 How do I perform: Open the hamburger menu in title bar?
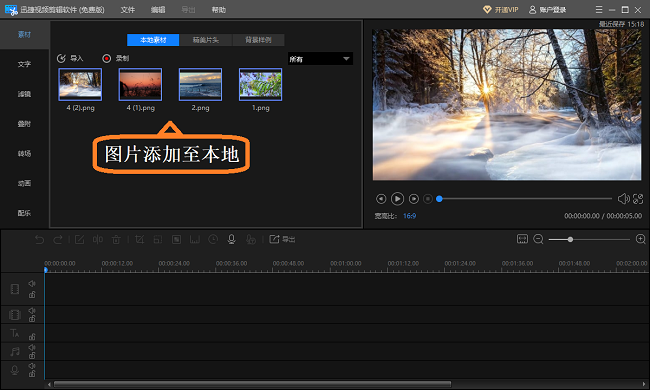(x=599, y=9)
